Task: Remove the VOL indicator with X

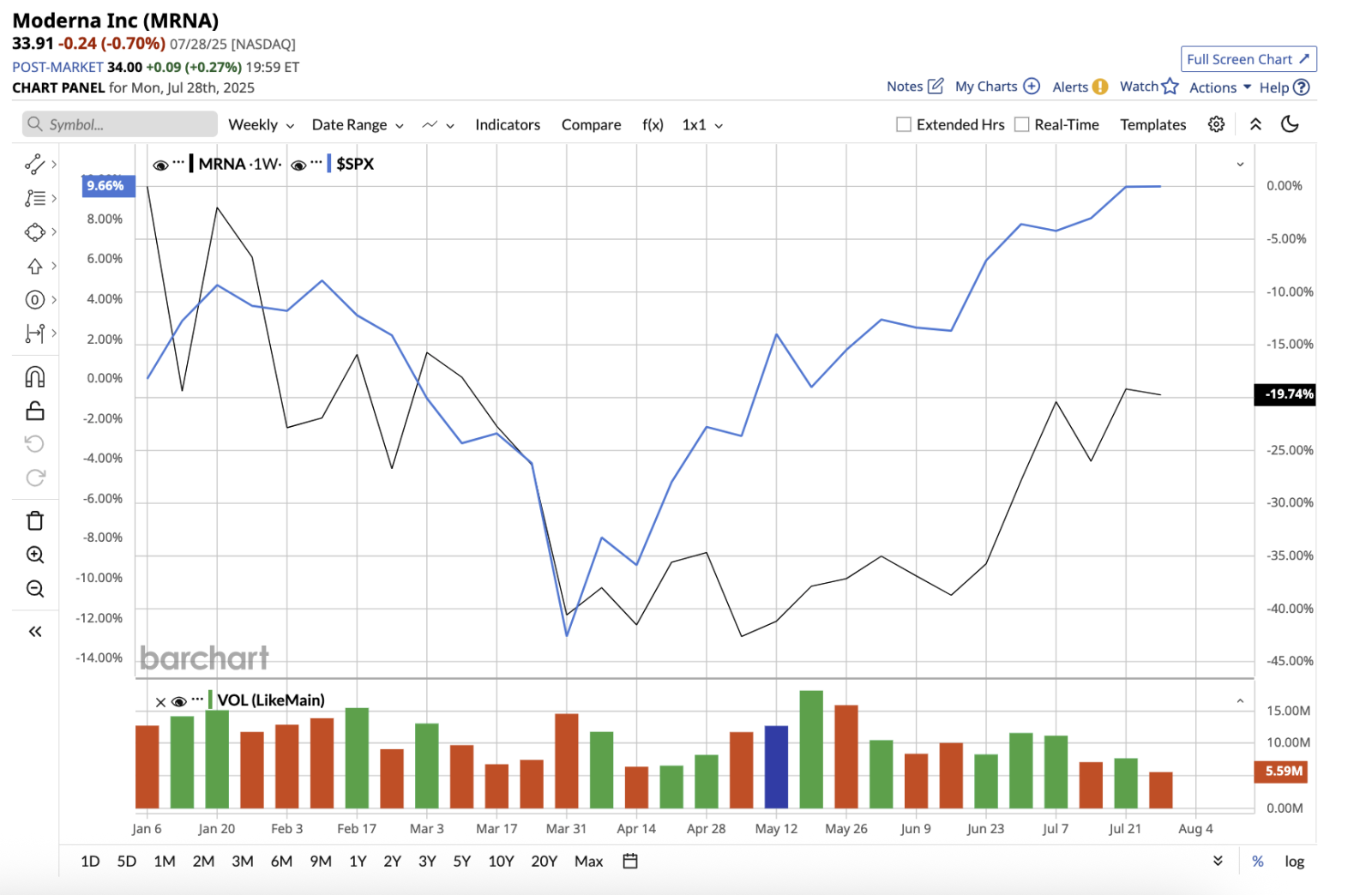Action: pyautogui.click(x=160, y=702)
